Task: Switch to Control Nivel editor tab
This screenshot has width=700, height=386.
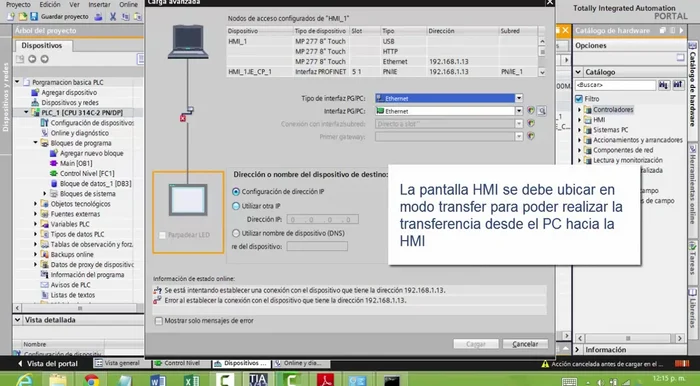Action: (182, 363)
